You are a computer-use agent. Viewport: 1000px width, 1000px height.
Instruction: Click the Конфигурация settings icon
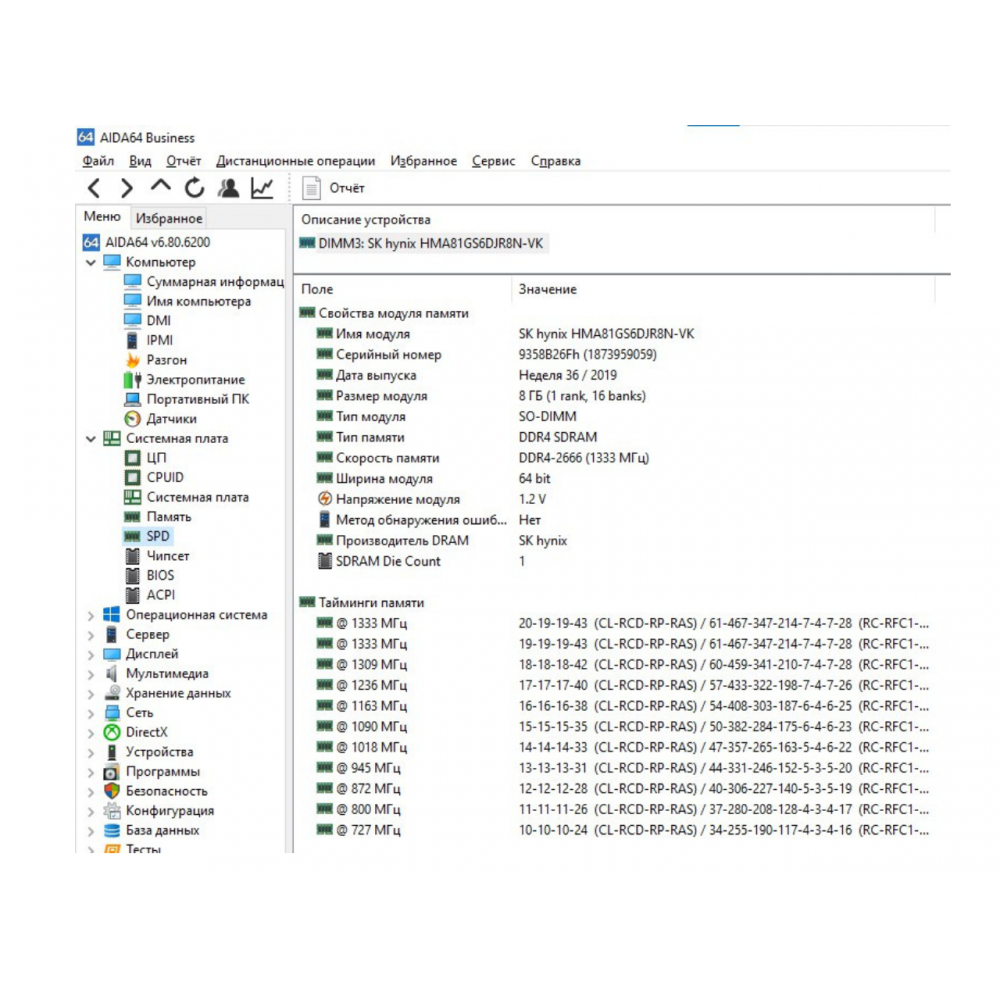pos(112,811)
